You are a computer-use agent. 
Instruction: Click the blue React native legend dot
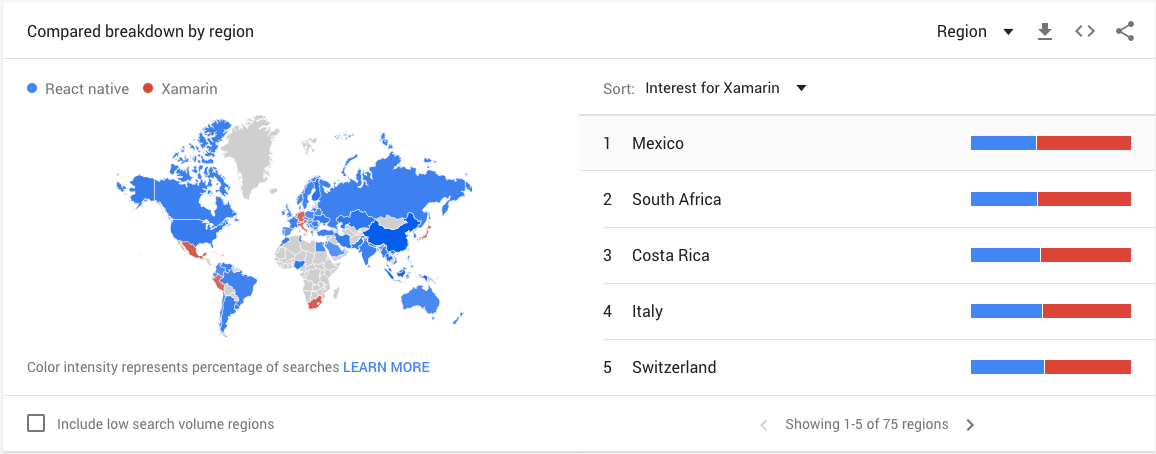point(32,89)
